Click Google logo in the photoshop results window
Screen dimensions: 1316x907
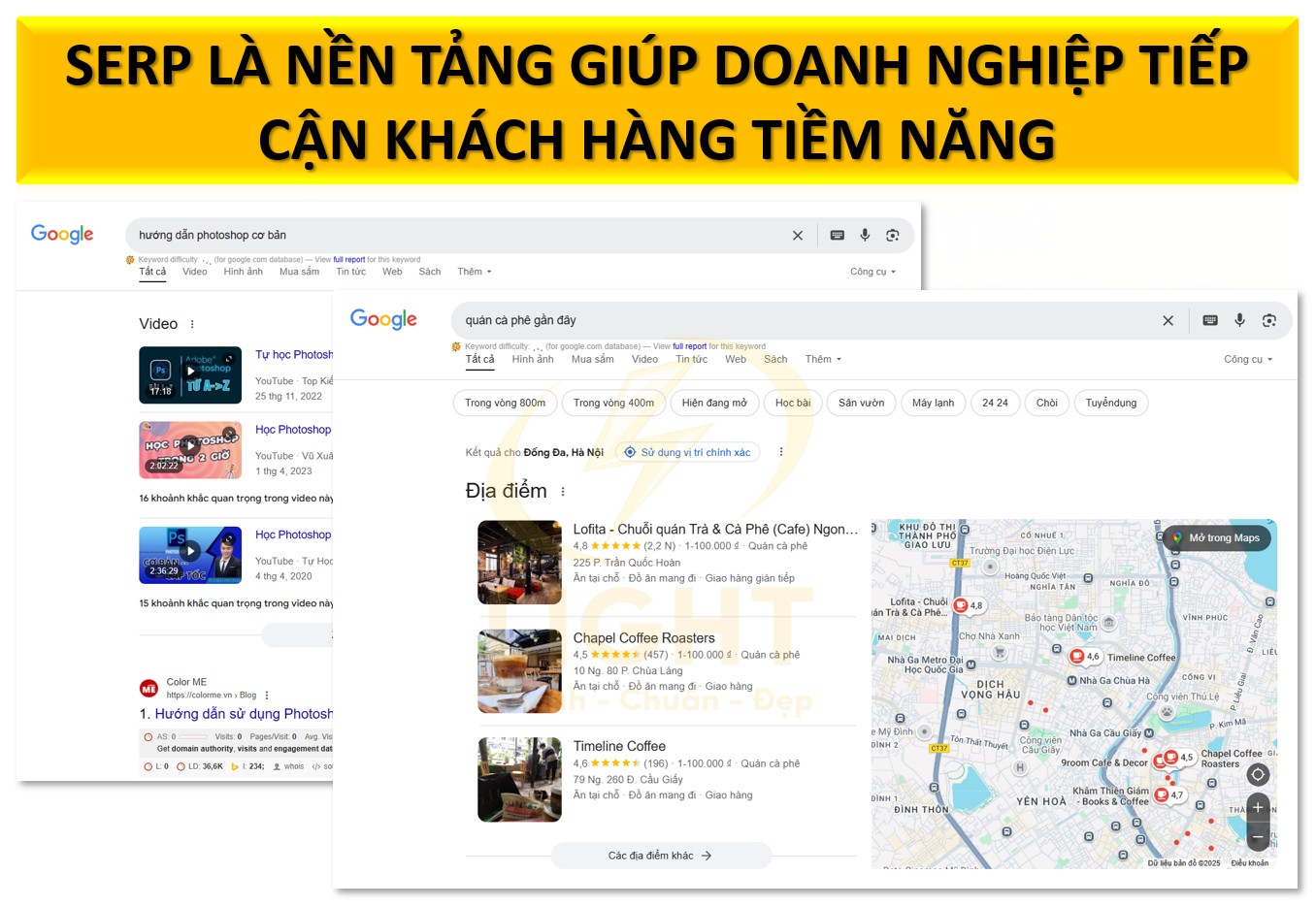coord(62,234)
